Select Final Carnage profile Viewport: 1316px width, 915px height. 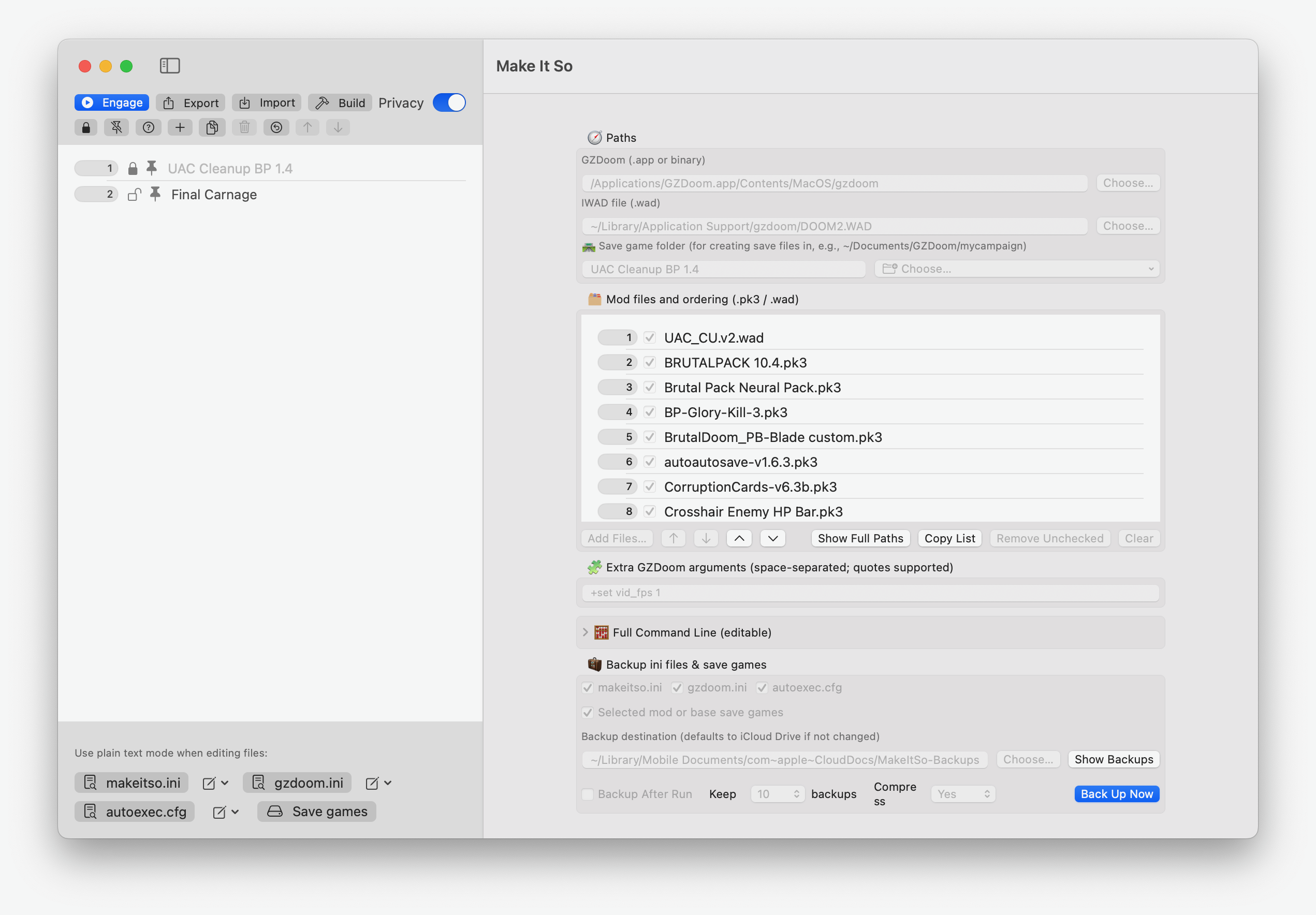(x=270, y=195)
